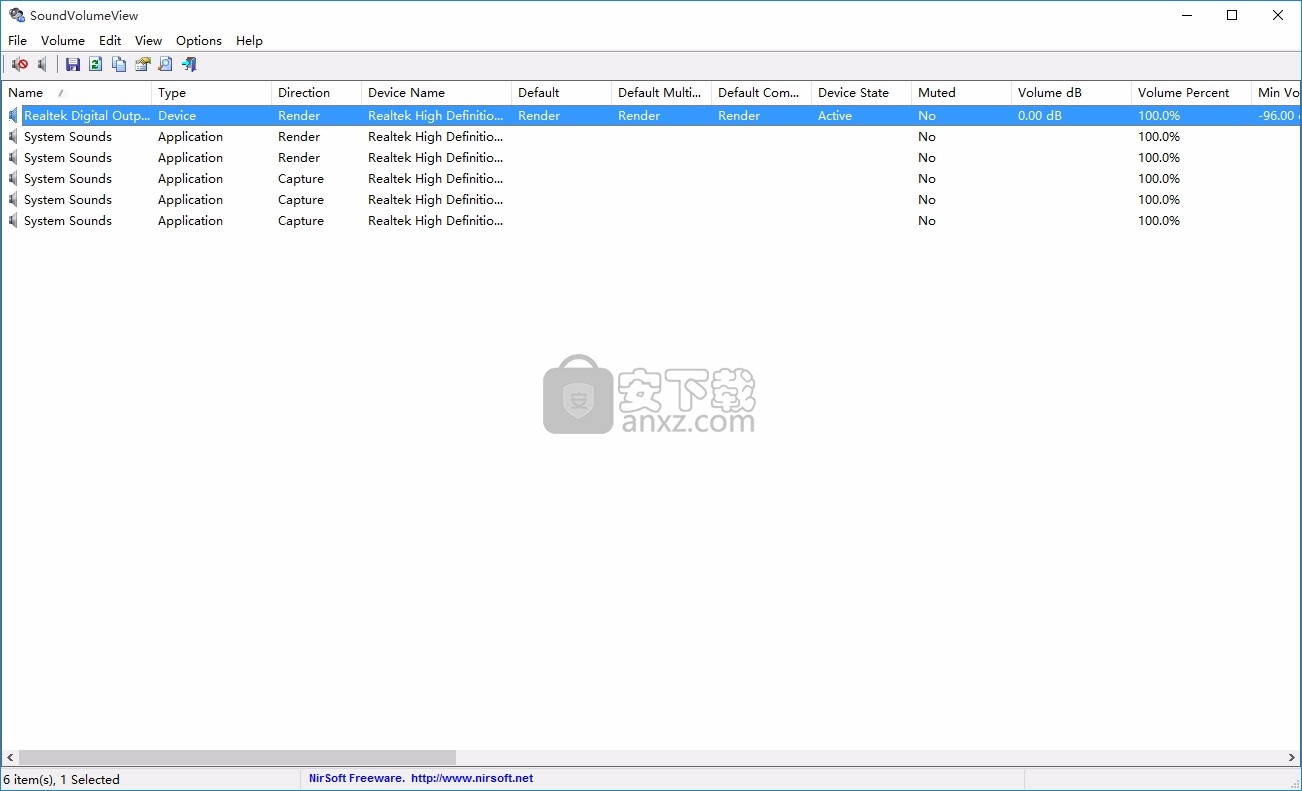Image resolution: width=1302 pixels, height=791 pixels.
Task: Click the horizontal scrollbar right arrow
Action: click(x=1292, y=758)
